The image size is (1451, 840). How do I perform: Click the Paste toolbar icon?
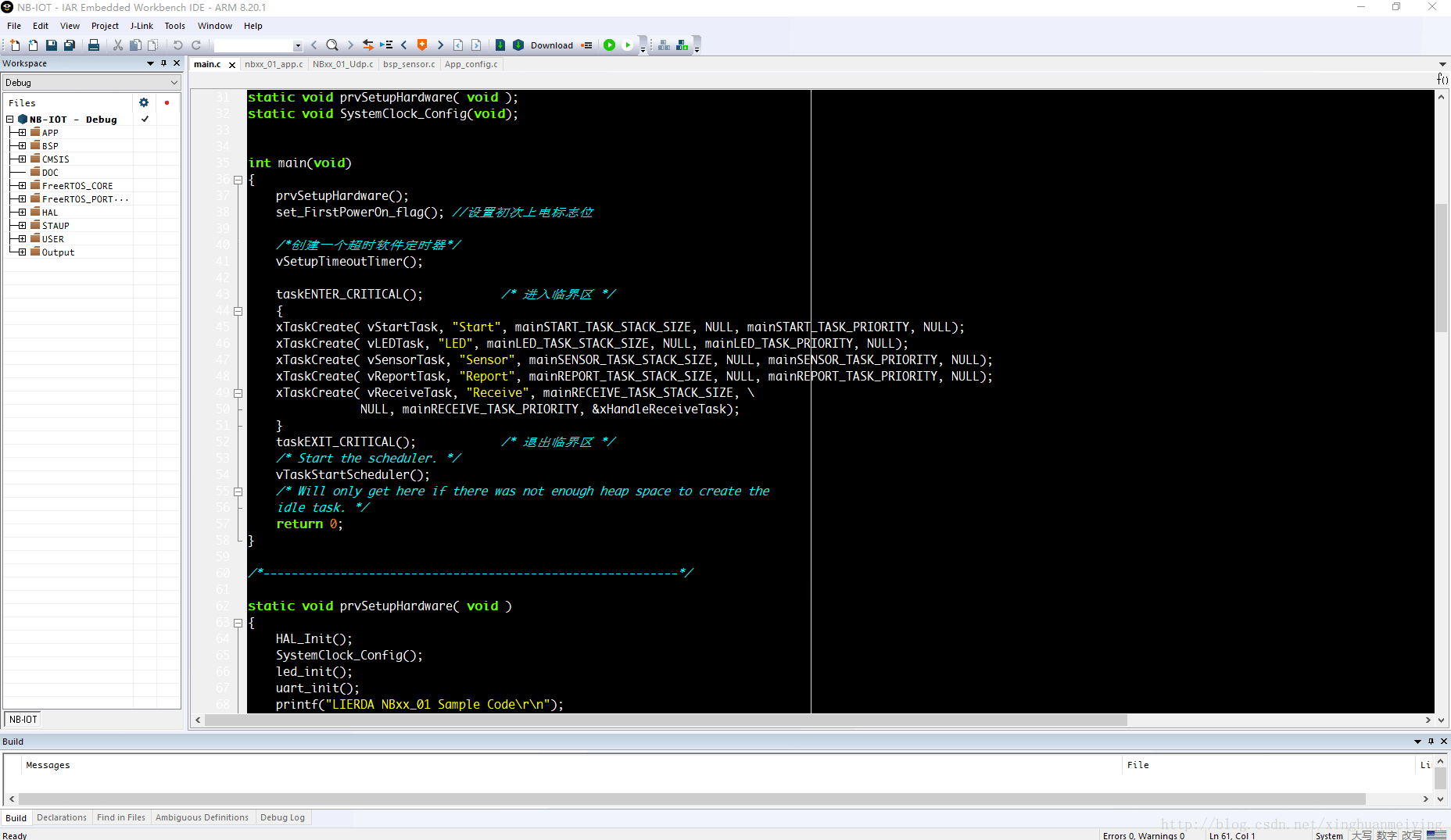coord(153,45)
